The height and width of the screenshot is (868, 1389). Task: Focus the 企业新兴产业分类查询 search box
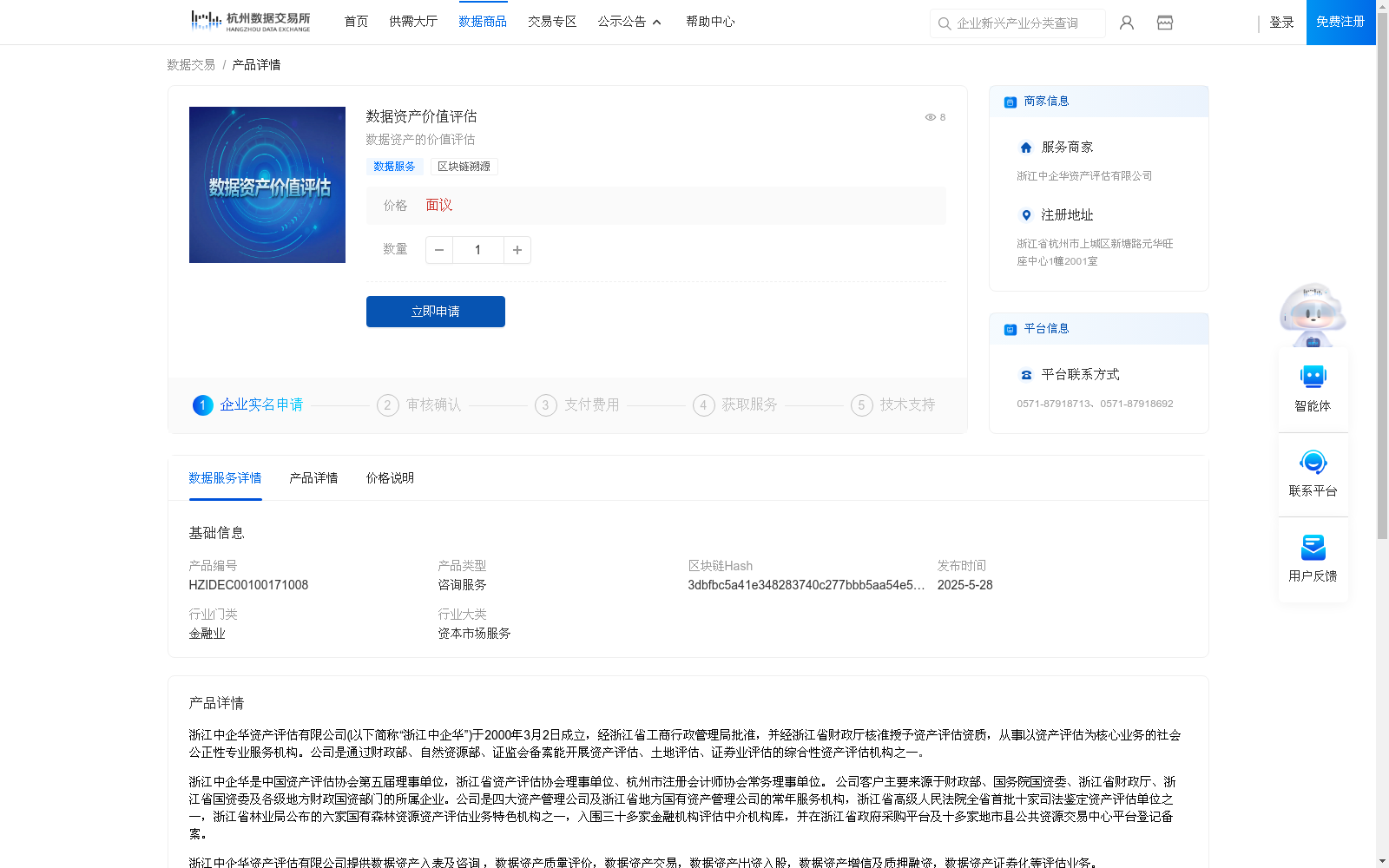(1017, 23)
